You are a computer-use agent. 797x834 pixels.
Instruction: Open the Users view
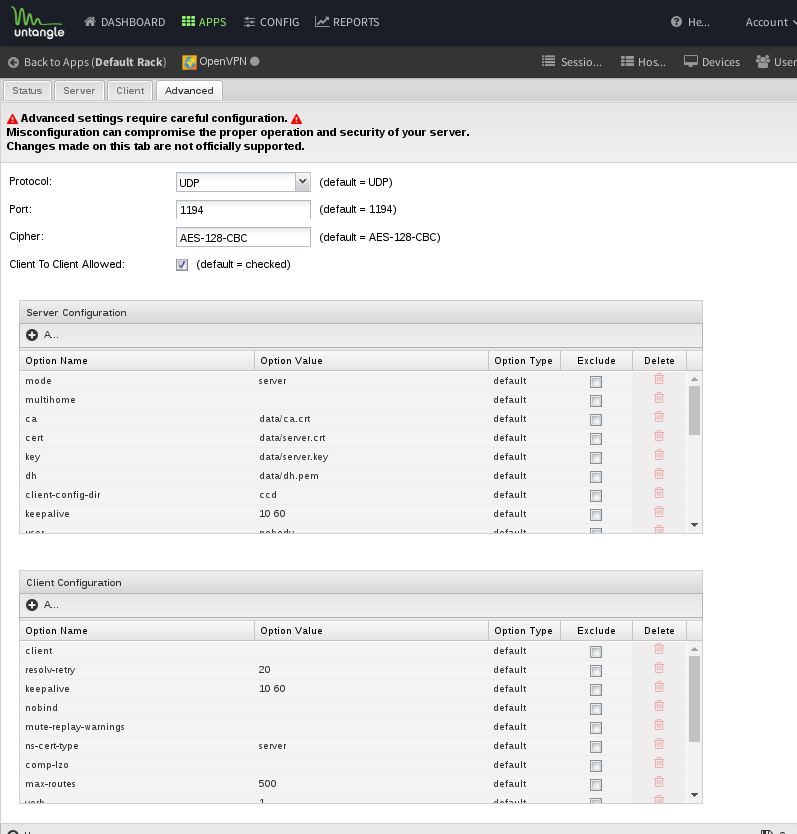(776, 62)
